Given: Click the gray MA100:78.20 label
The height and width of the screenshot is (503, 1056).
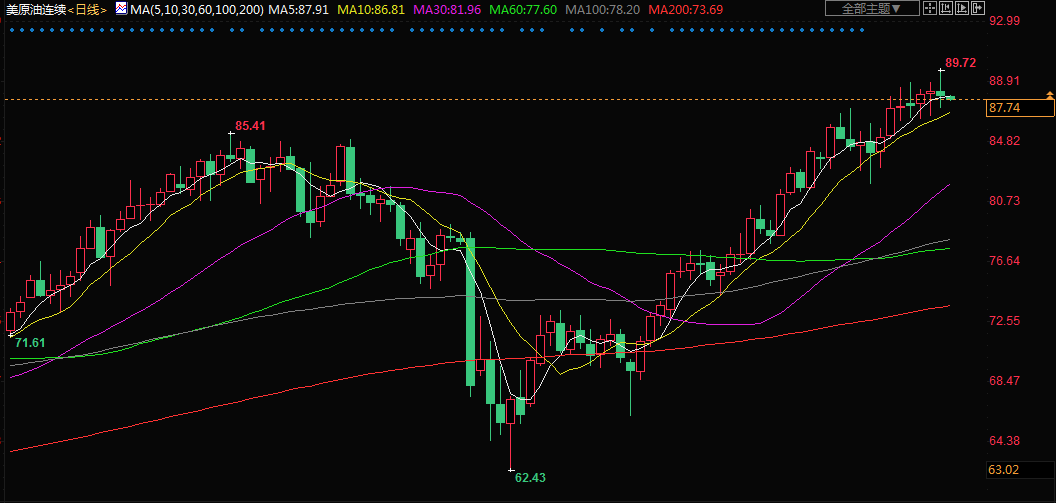Looking at the screenshot, I should point(603,9).
